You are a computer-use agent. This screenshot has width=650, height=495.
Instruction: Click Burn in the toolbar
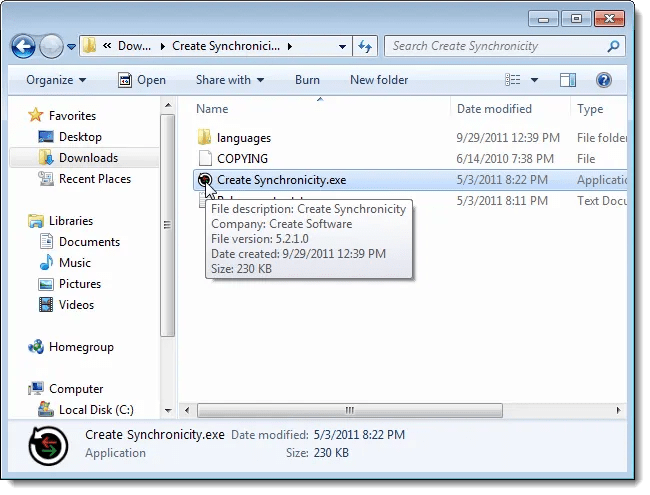click(x=307, y=80)
